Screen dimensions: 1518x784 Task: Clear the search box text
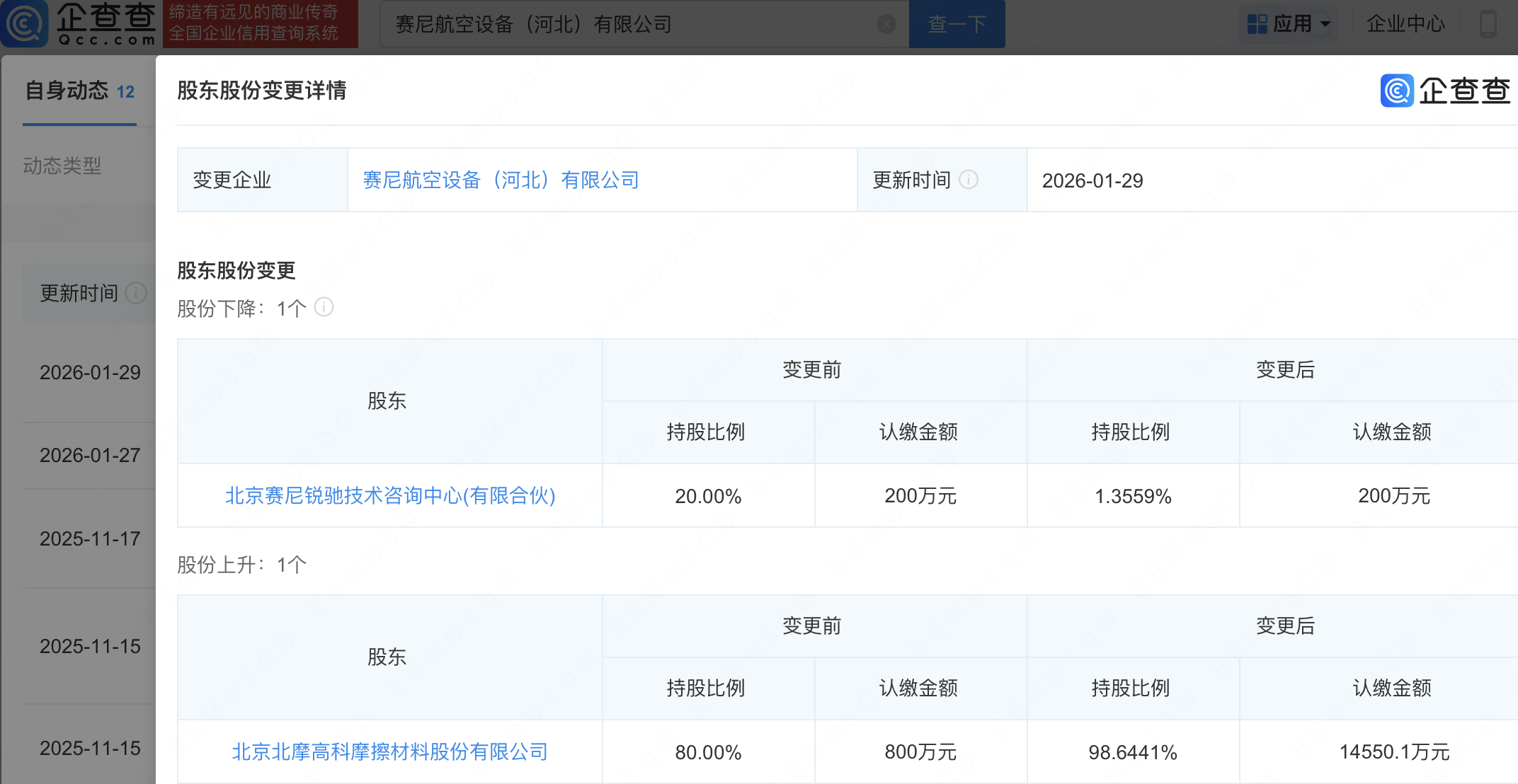pos(886,24)
